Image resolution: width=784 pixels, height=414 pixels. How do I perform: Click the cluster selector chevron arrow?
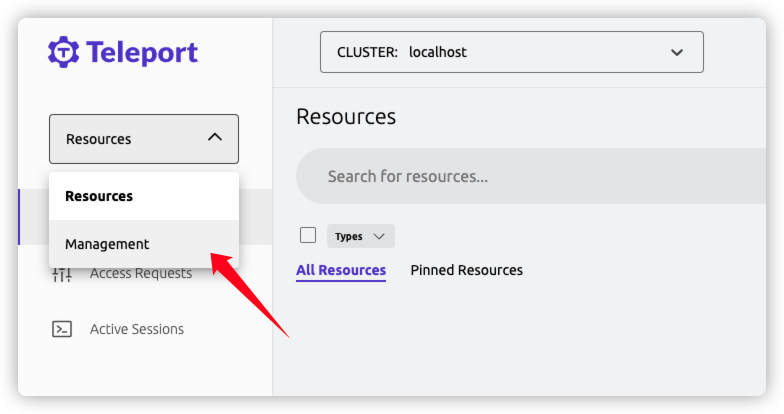pos(676,52)
